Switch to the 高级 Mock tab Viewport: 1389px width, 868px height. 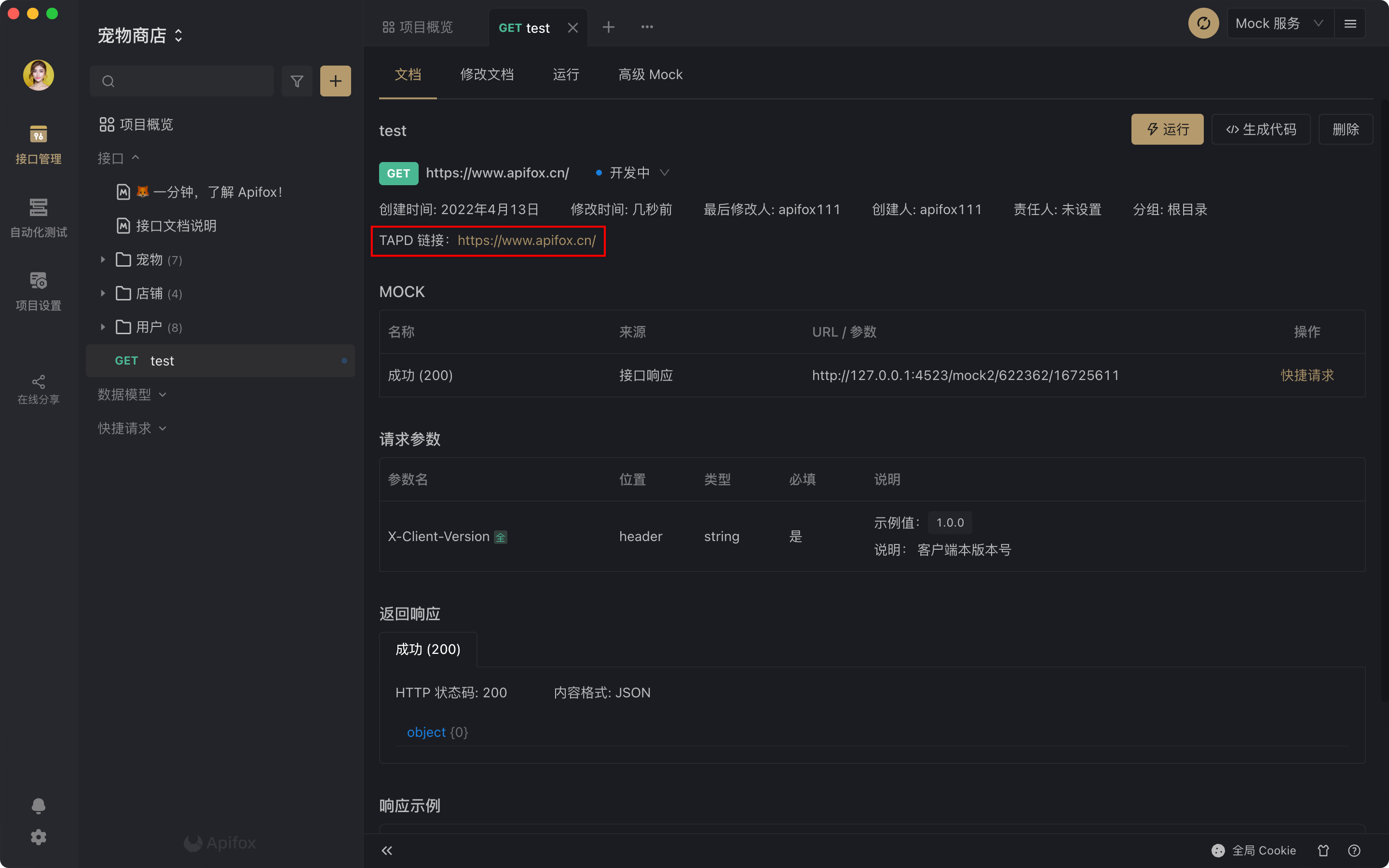point(650,75)
